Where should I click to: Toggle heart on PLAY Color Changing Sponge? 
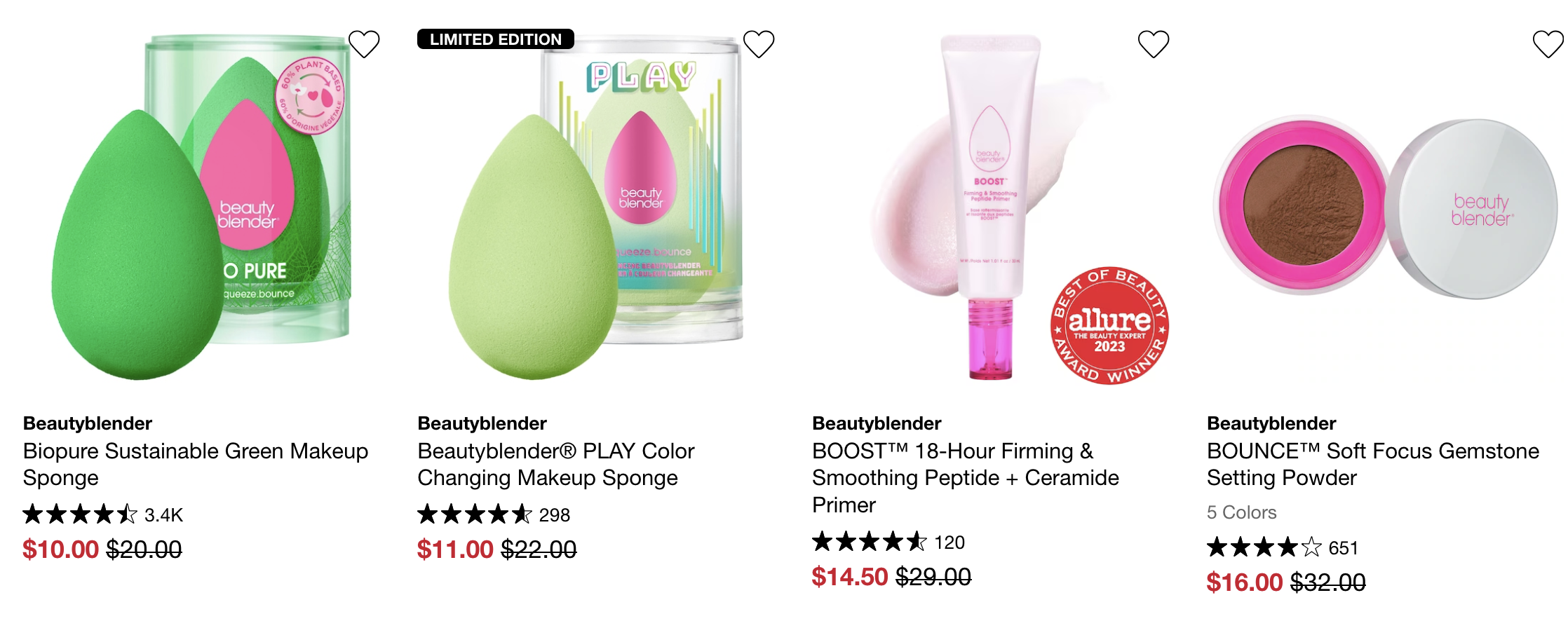(x=759, y=44)
